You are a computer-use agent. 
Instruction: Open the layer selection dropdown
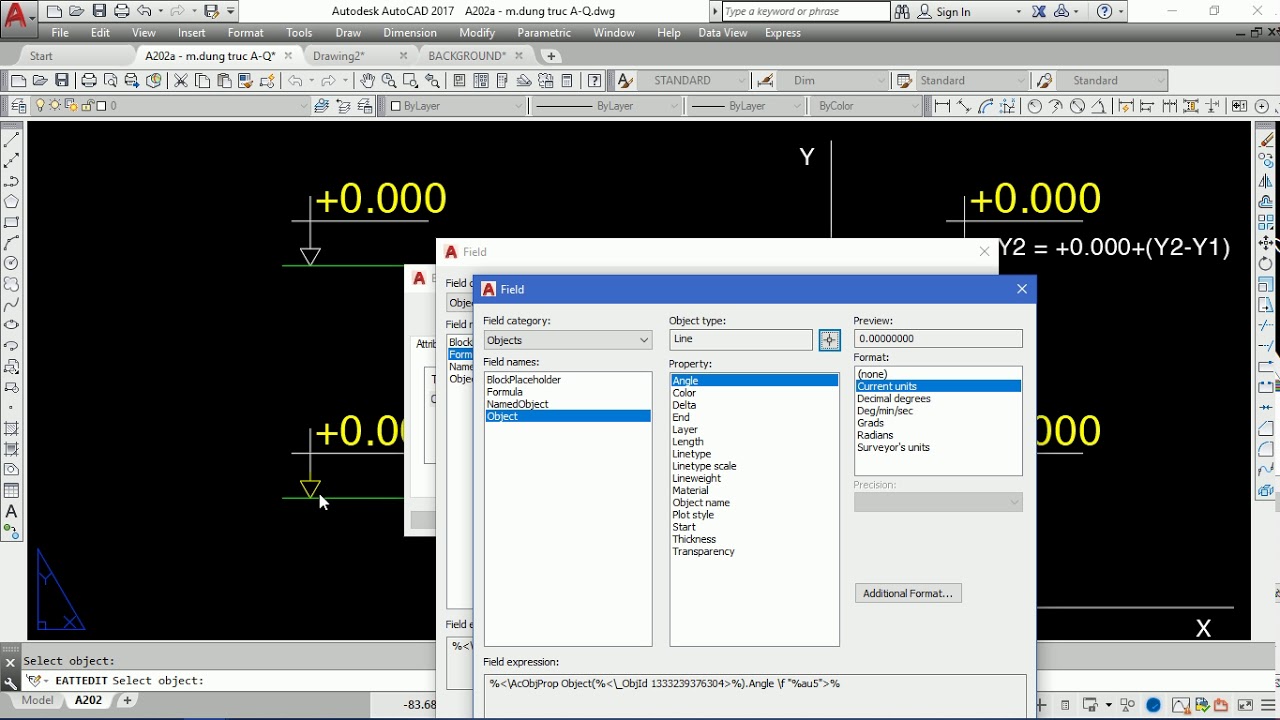point(170,106)
